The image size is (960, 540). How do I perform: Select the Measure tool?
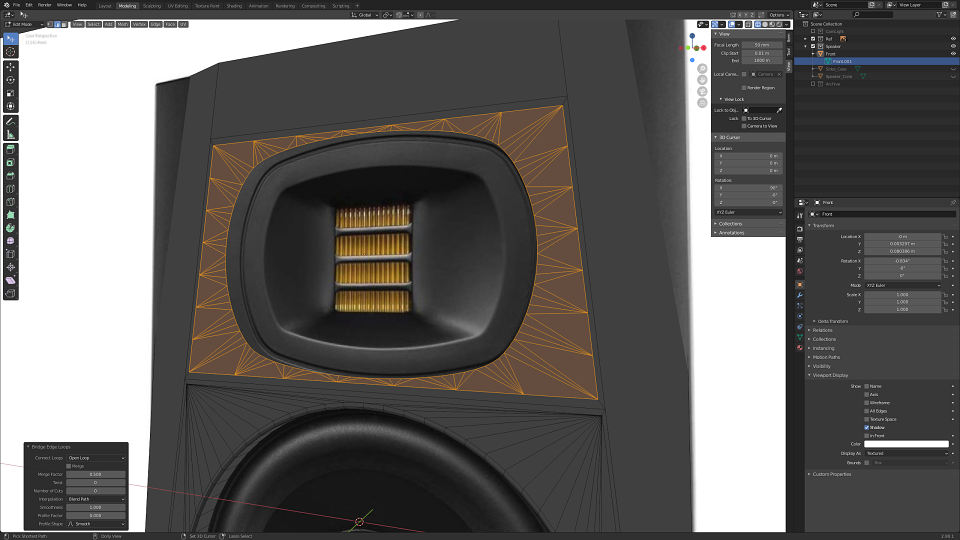[10, 135]
